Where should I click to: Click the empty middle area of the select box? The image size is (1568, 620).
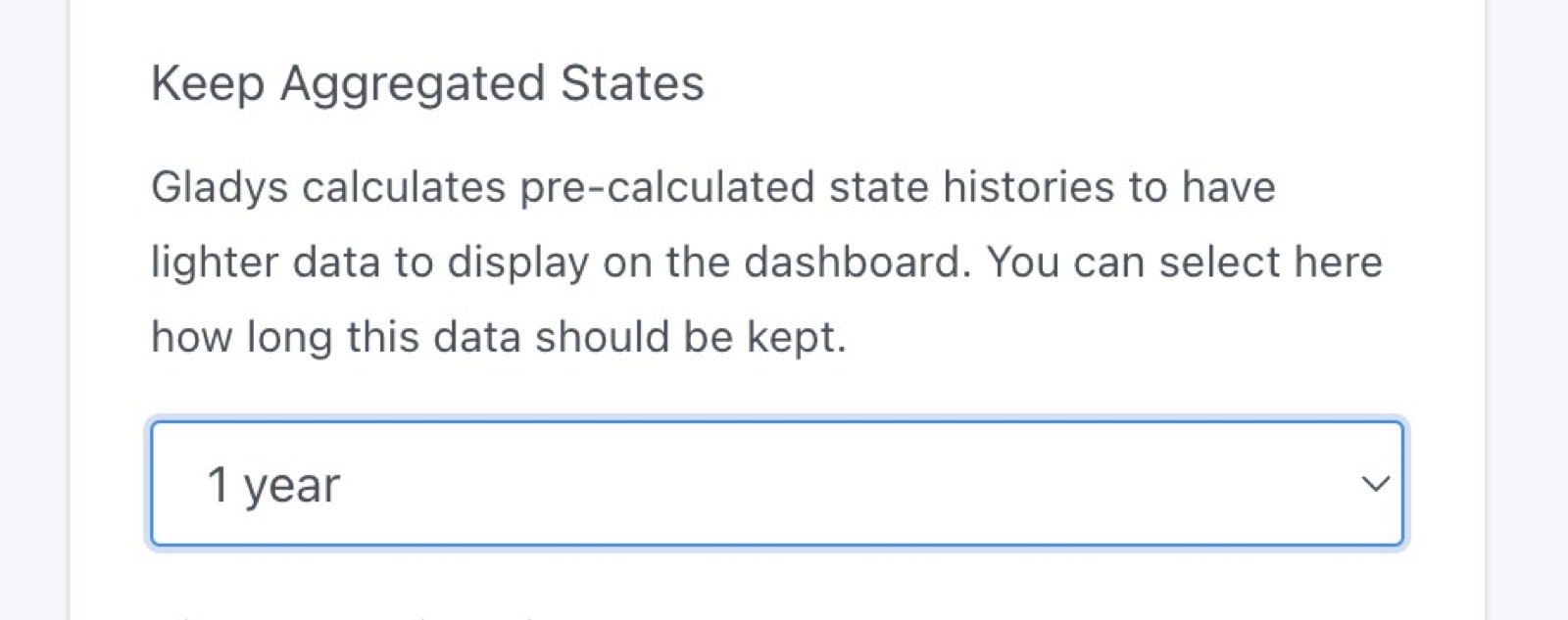coord(784,484)
